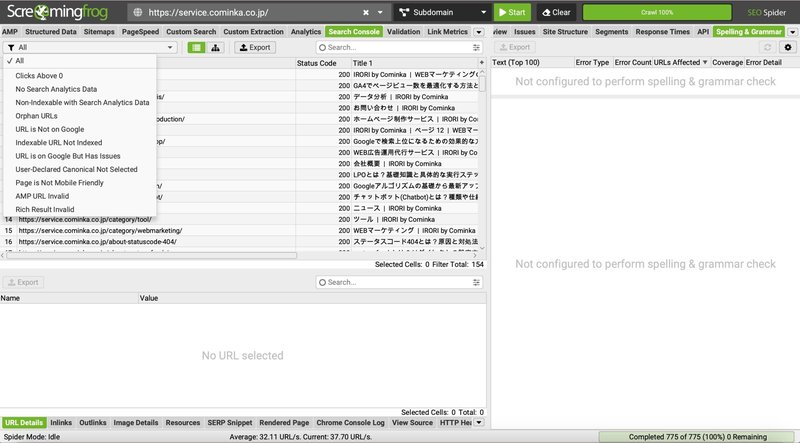Choose Indexable URL Not Indexed filter
This screenshot has height=443, width=800.
tap(80, 142)
